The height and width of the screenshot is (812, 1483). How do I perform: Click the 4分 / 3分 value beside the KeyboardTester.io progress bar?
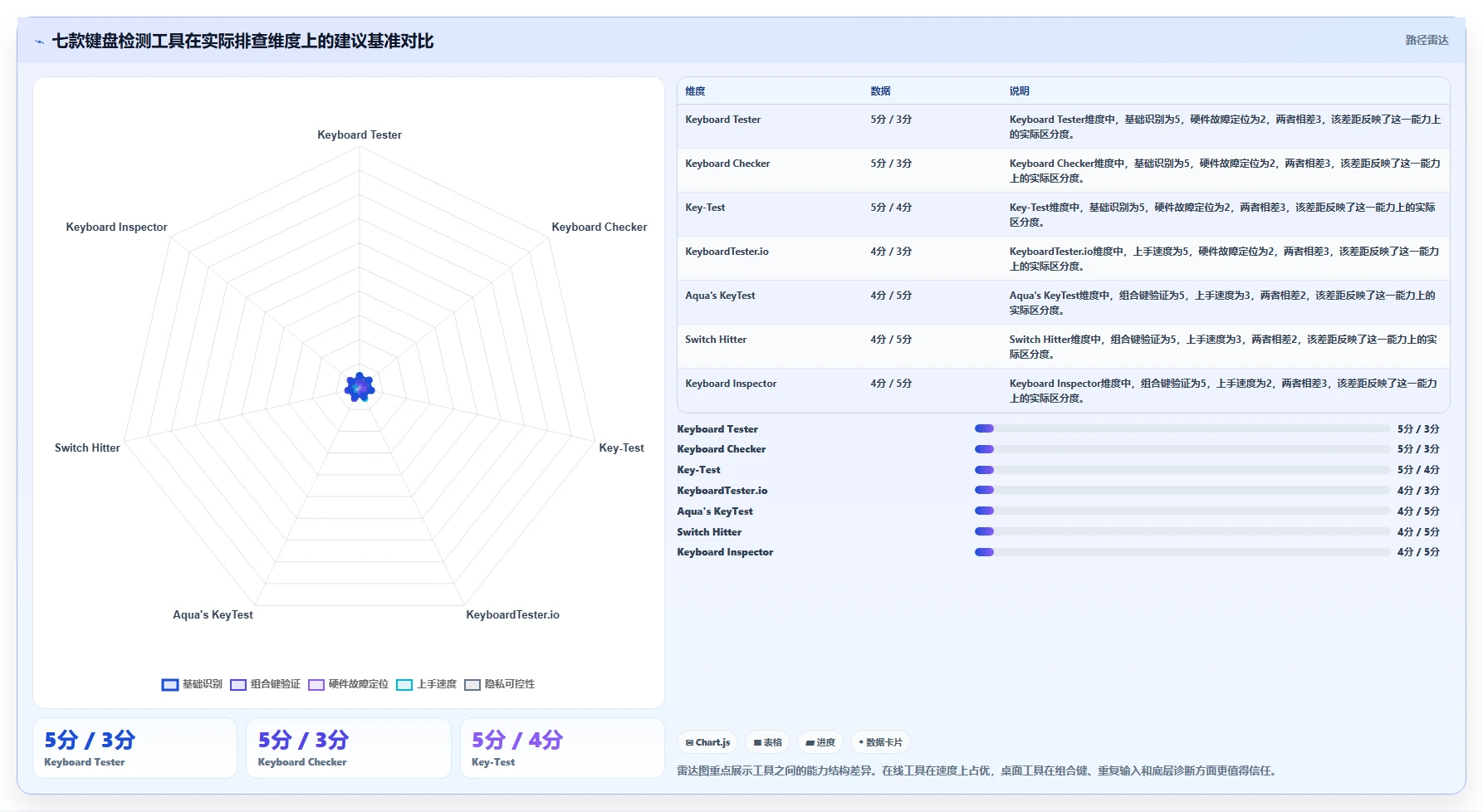point(1418,491)
